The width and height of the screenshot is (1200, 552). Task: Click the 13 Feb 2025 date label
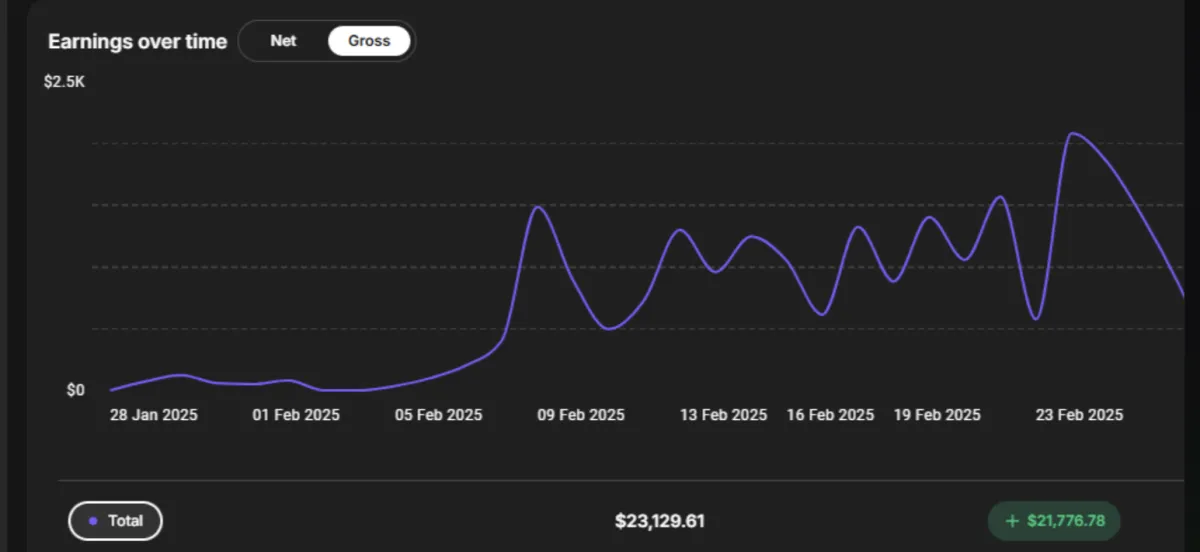tap(723, 415)
